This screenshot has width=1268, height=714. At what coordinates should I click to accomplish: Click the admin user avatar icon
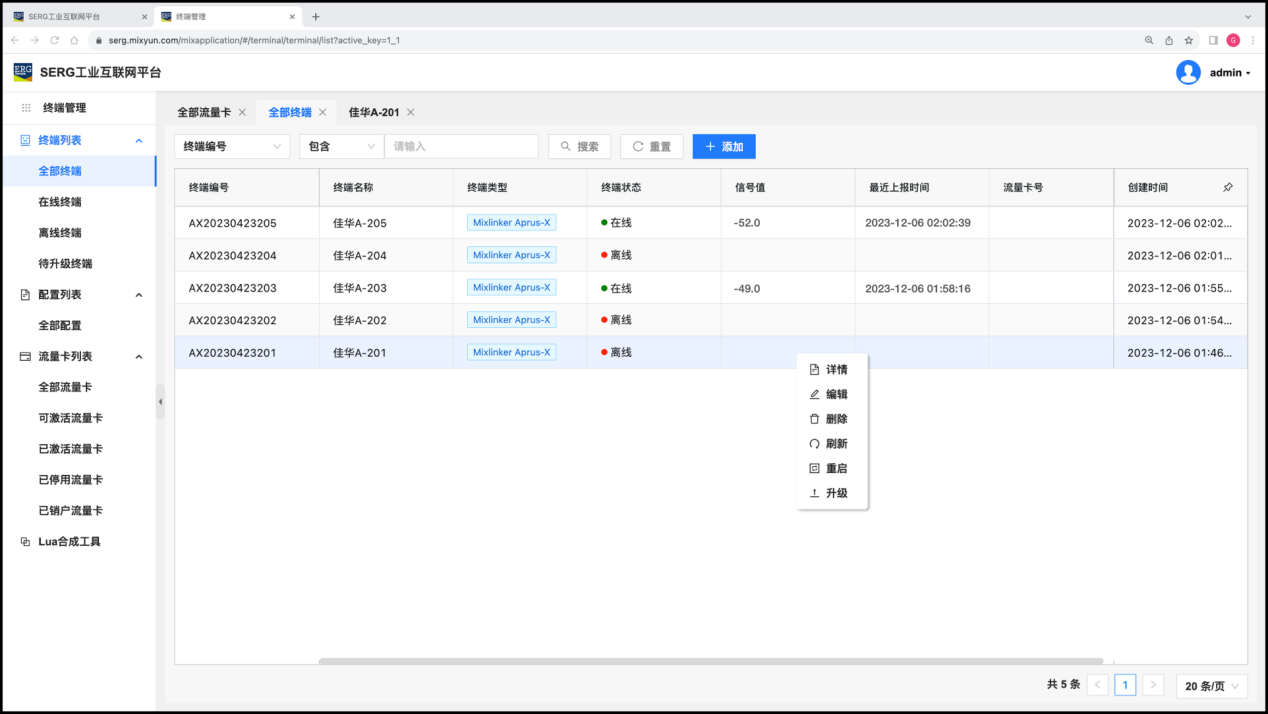pos(1188,72)
